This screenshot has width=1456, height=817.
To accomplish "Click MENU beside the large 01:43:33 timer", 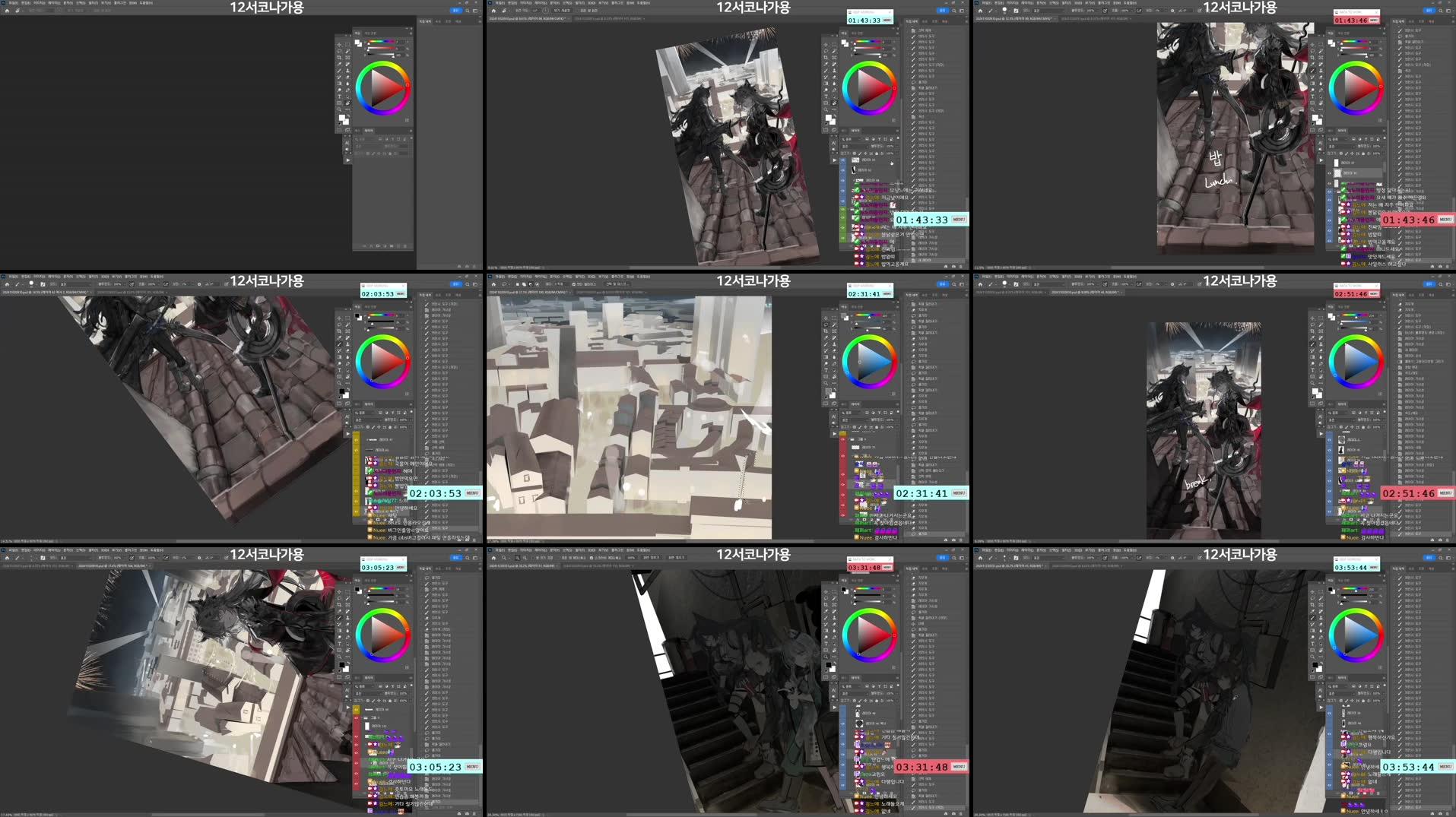I will 959,220.
